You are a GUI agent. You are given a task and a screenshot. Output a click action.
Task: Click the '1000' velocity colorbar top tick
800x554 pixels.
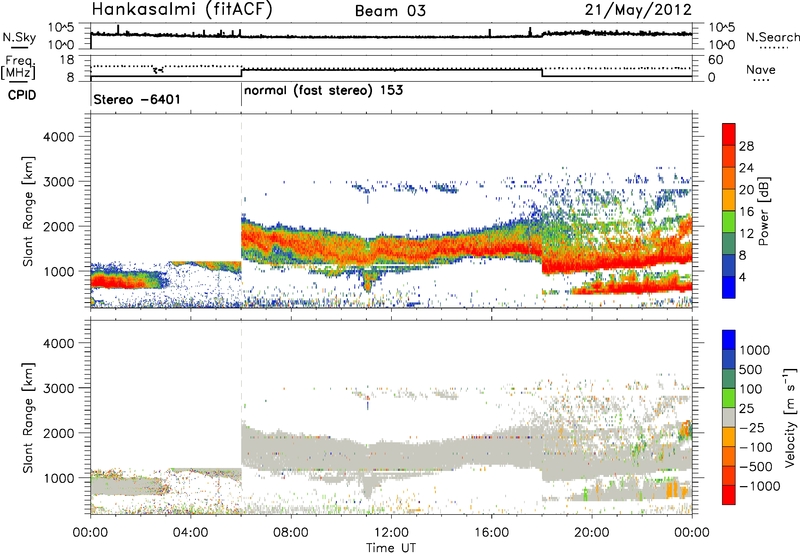click(754, 350)
